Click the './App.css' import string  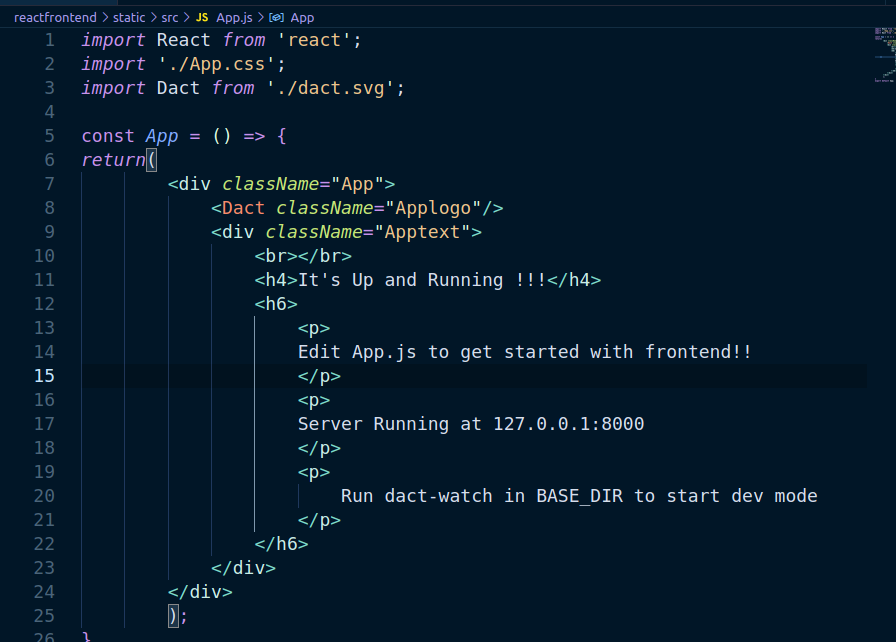[x=217, y=64]
